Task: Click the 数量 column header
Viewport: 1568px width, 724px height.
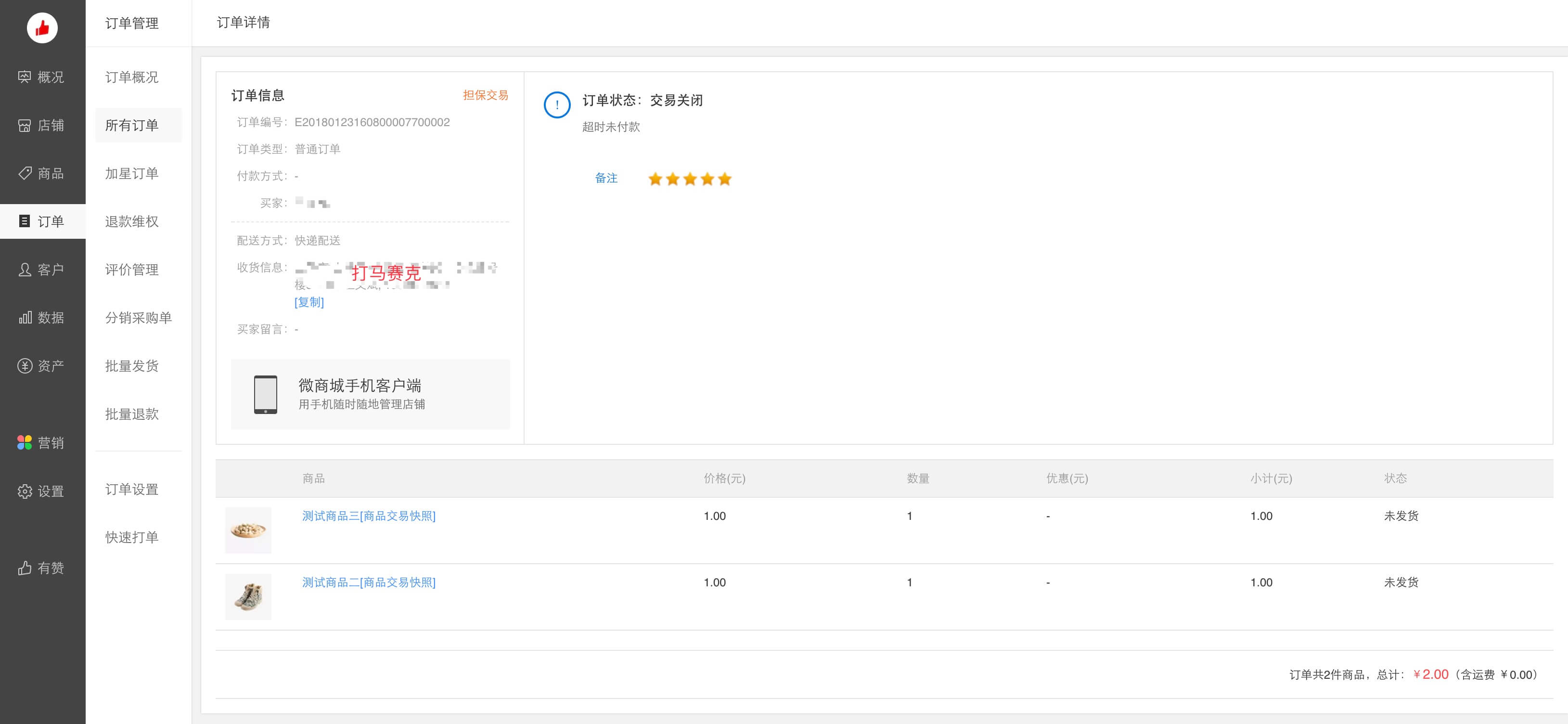Action: click(918, 478)
